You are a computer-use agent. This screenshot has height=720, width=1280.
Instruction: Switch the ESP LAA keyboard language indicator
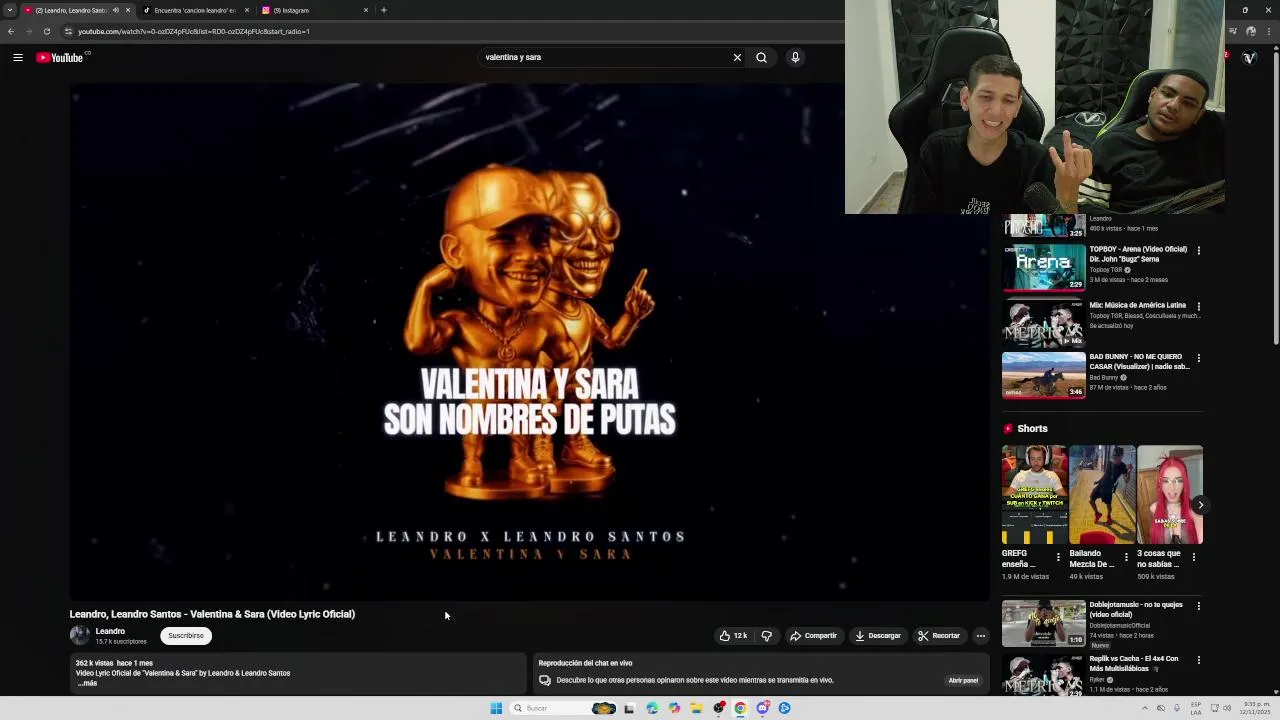pyautogui.click(x=1195, y=708)
